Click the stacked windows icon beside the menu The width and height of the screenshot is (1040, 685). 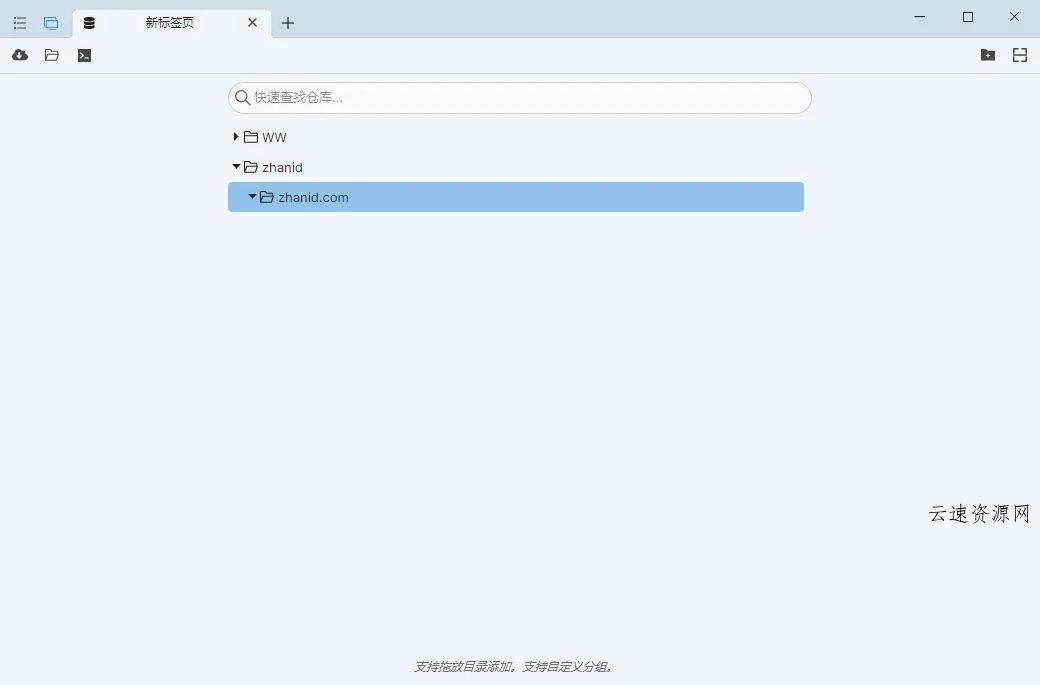click(51, 22)
